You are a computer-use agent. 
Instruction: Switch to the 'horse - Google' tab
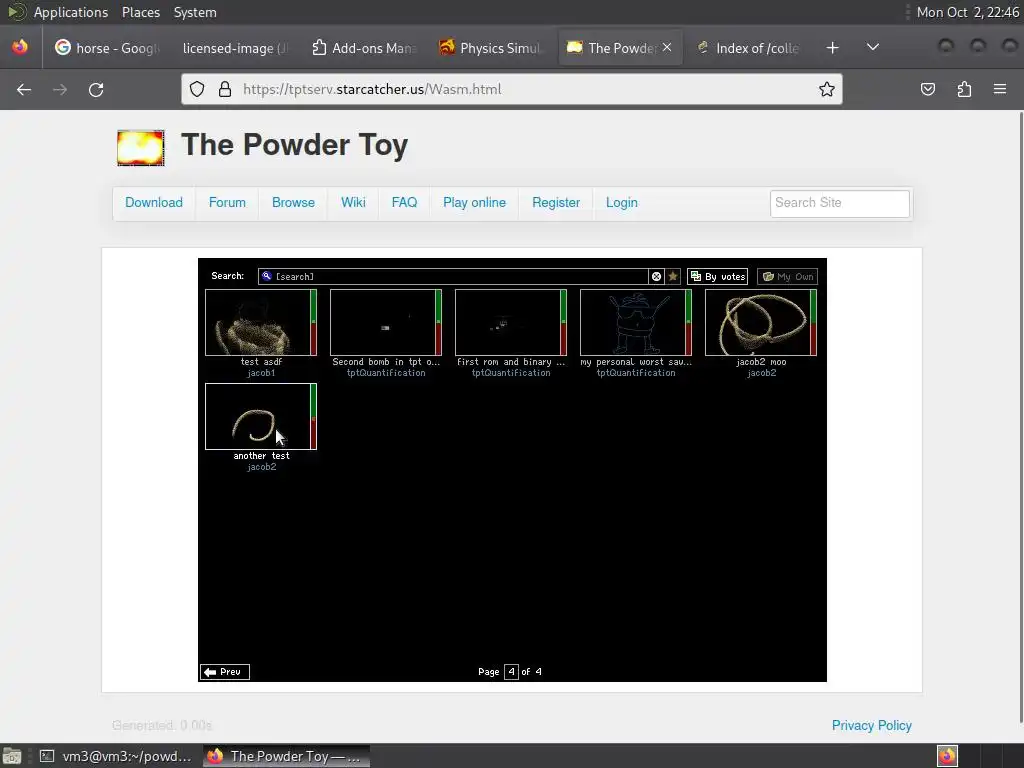[x=107, y=48]
